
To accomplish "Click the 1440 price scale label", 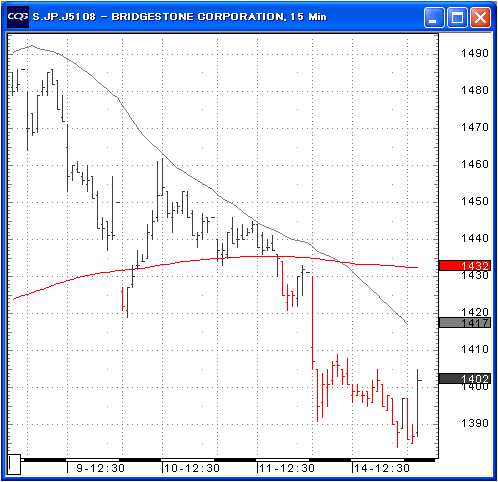I will (x=475, y=238).
